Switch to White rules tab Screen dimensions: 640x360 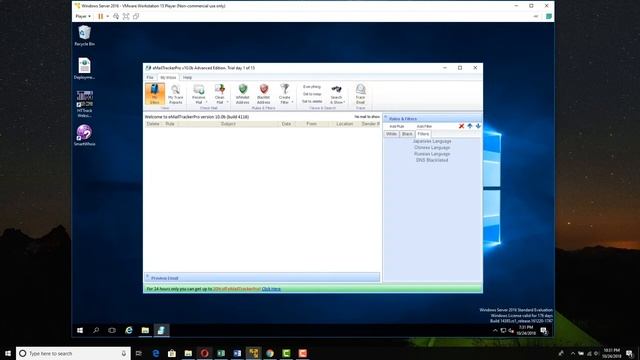(391, 134)
